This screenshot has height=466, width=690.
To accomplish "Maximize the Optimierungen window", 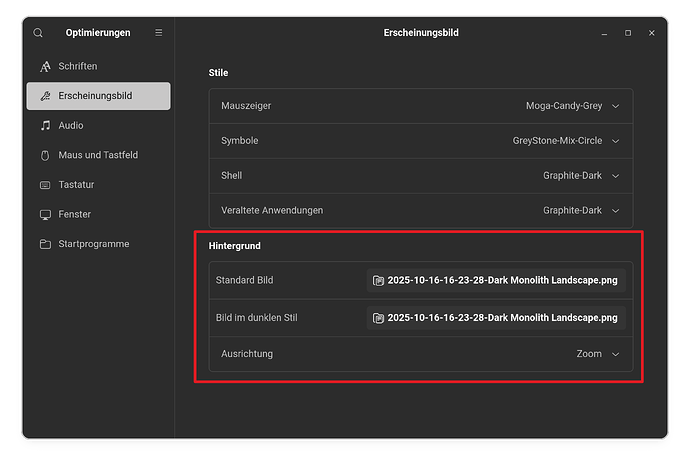I will [628, 33].
